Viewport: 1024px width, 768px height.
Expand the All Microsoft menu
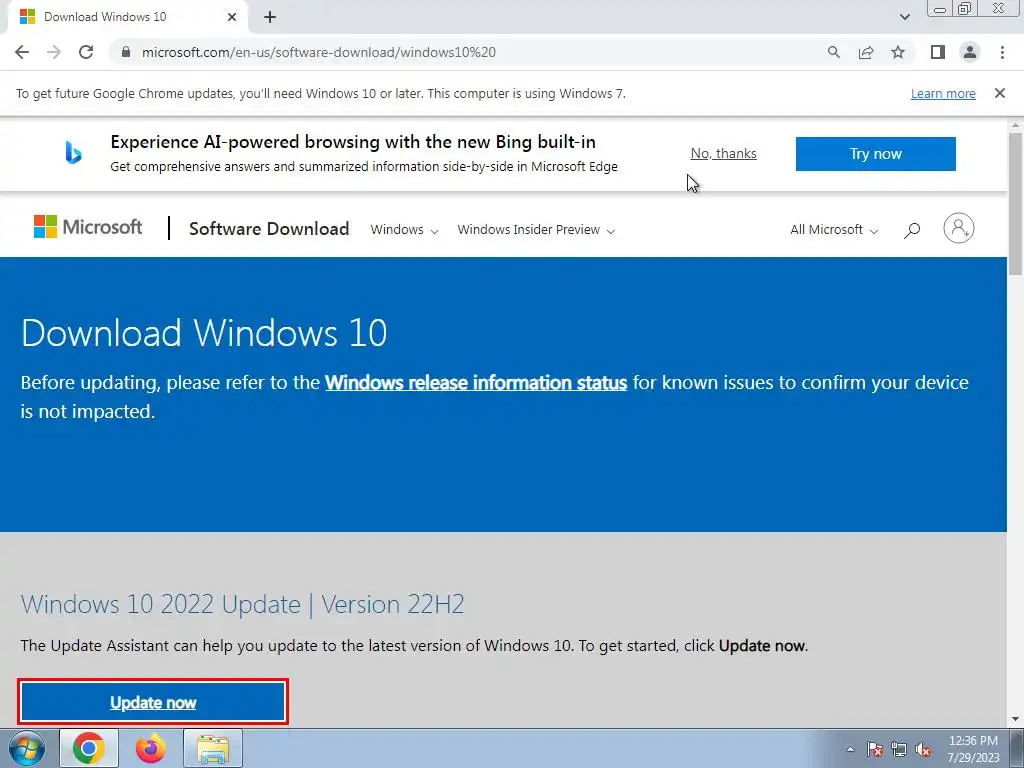pos(834,230)
